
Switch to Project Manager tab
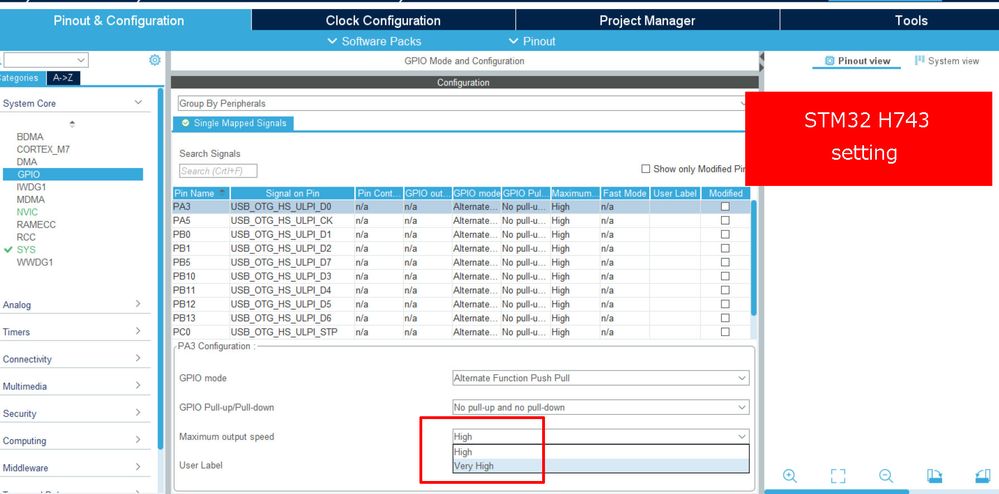coord(647,20)
